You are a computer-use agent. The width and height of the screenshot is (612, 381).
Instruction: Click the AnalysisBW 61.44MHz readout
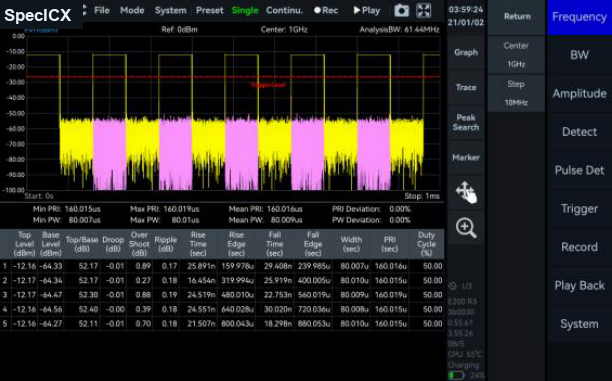point(399,30)
